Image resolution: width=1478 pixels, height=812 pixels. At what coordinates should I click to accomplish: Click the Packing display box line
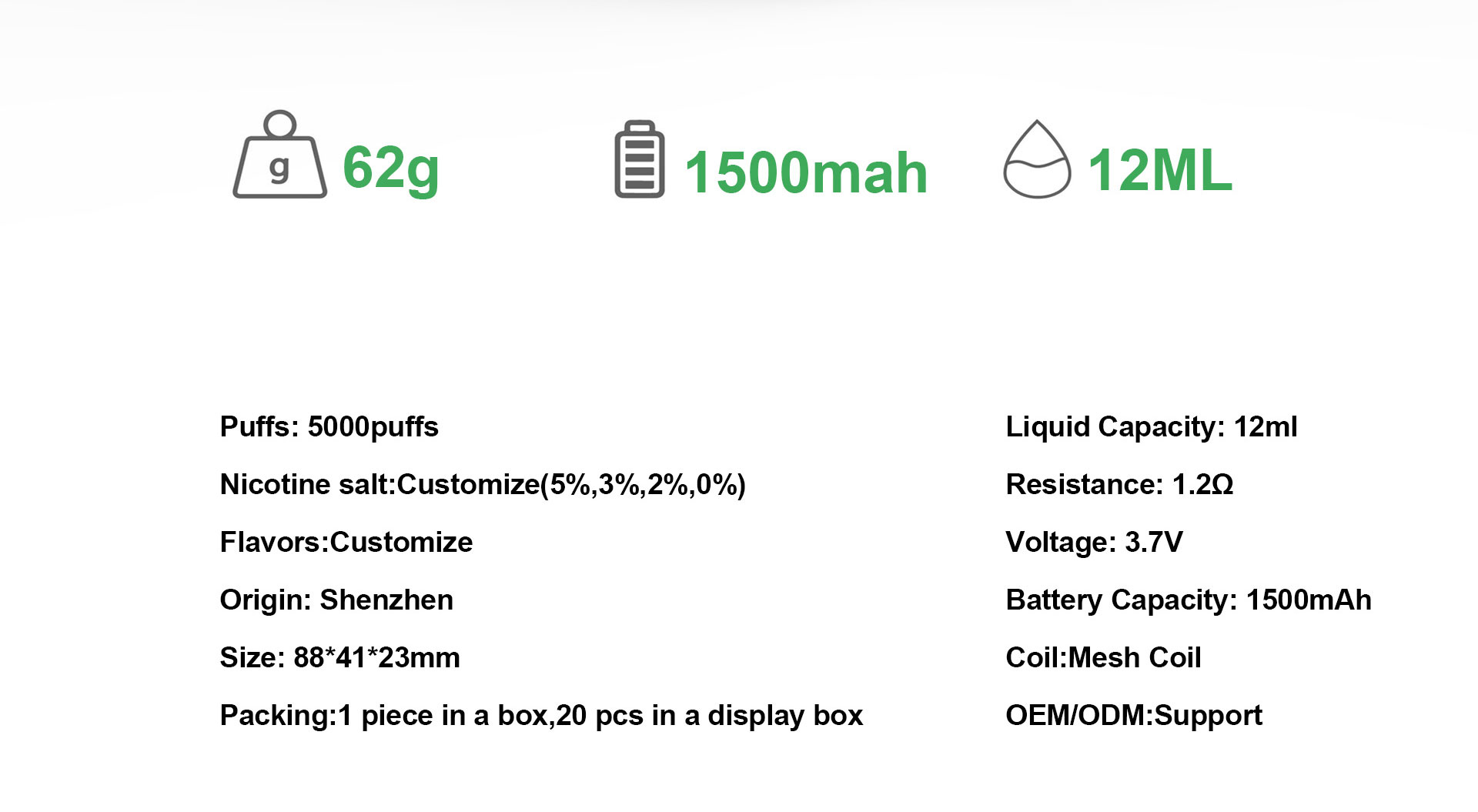[541, 716]
